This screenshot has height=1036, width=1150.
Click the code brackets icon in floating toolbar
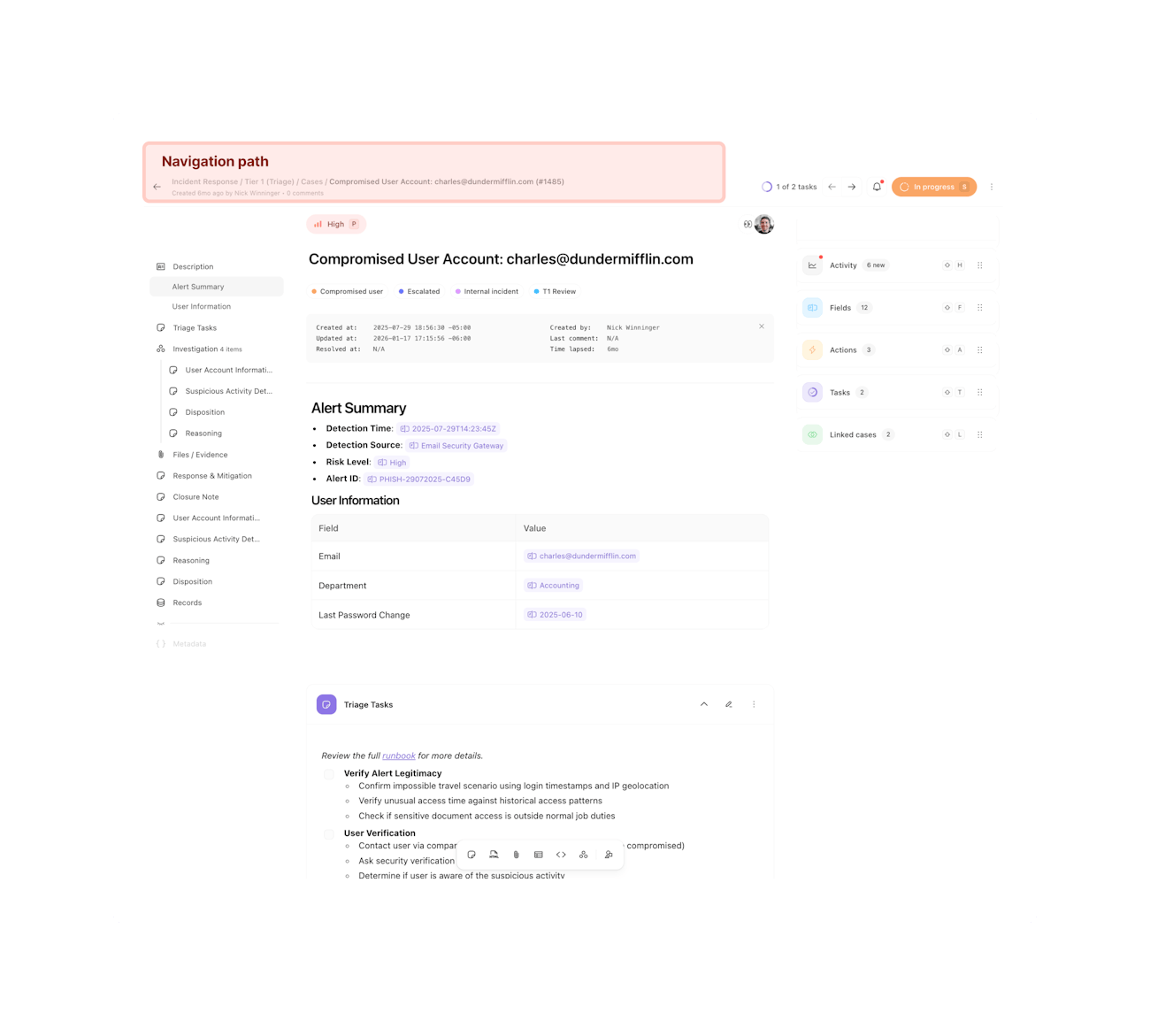tap(561, 855)
